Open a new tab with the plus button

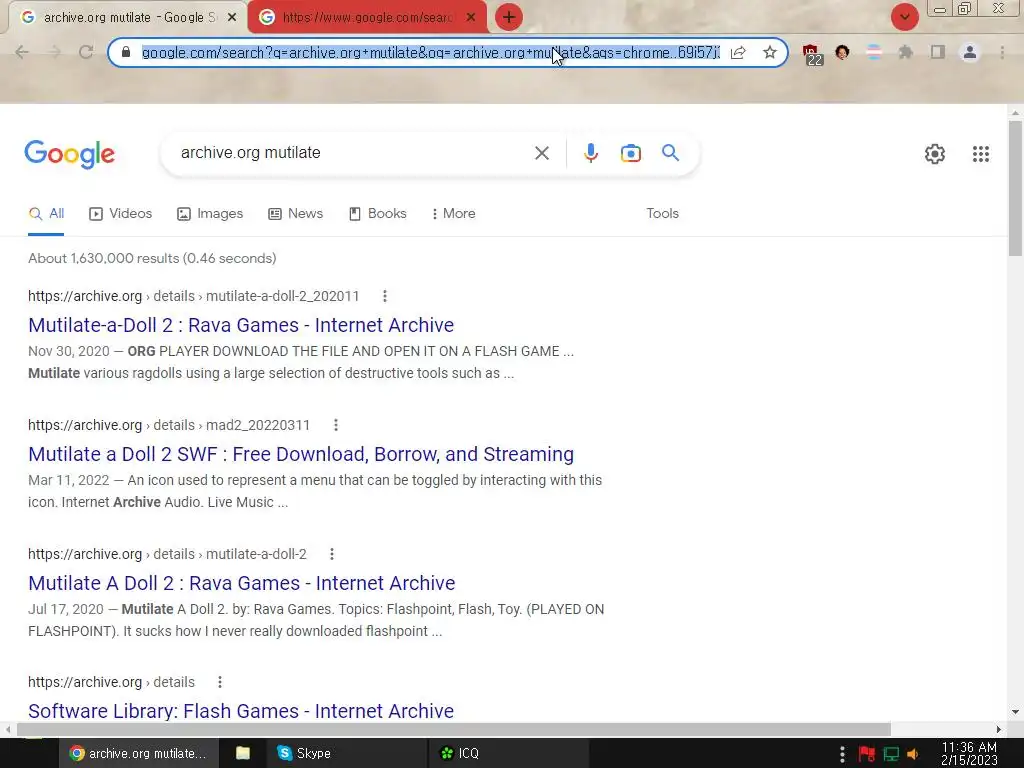[x=509, y=17]
